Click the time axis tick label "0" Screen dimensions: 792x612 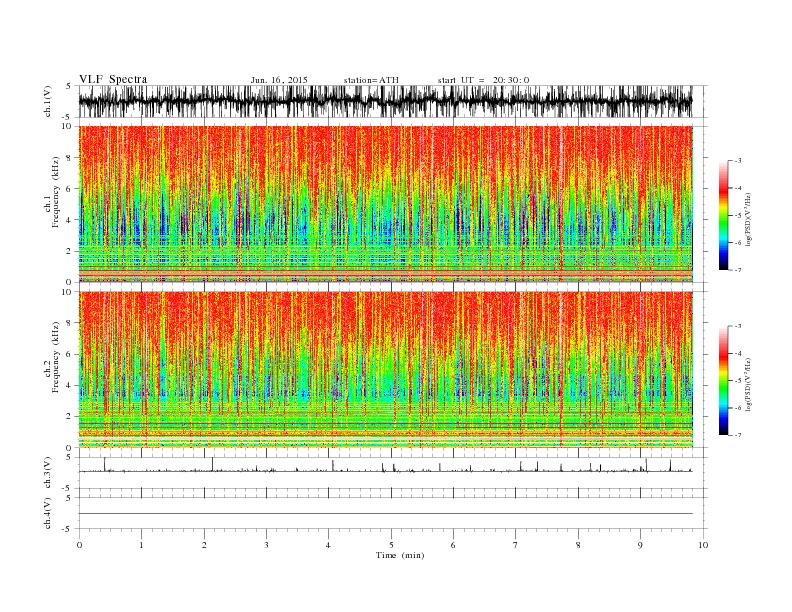coord(79,545)
